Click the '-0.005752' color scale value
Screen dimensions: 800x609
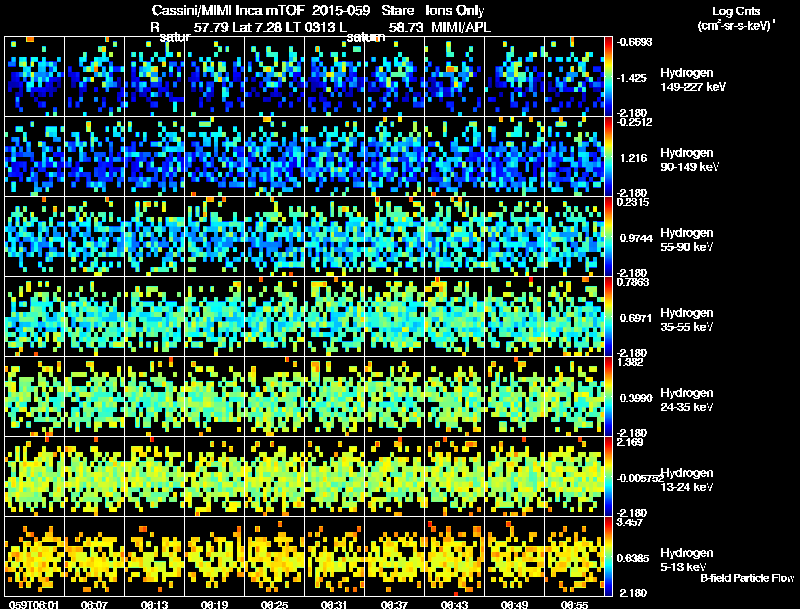(640, 478)
